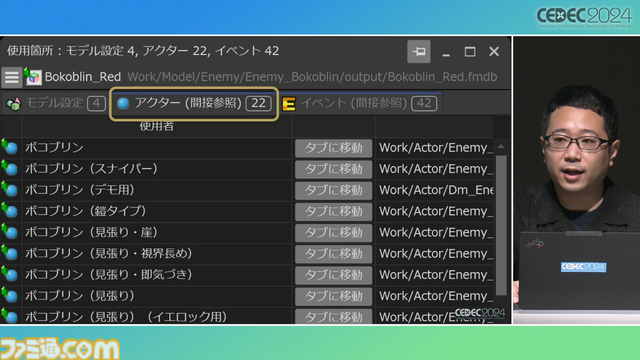Select the ボコブリン（見張り）row name
The width and height of the screenshot is (640, 360).
coord(80,296)
